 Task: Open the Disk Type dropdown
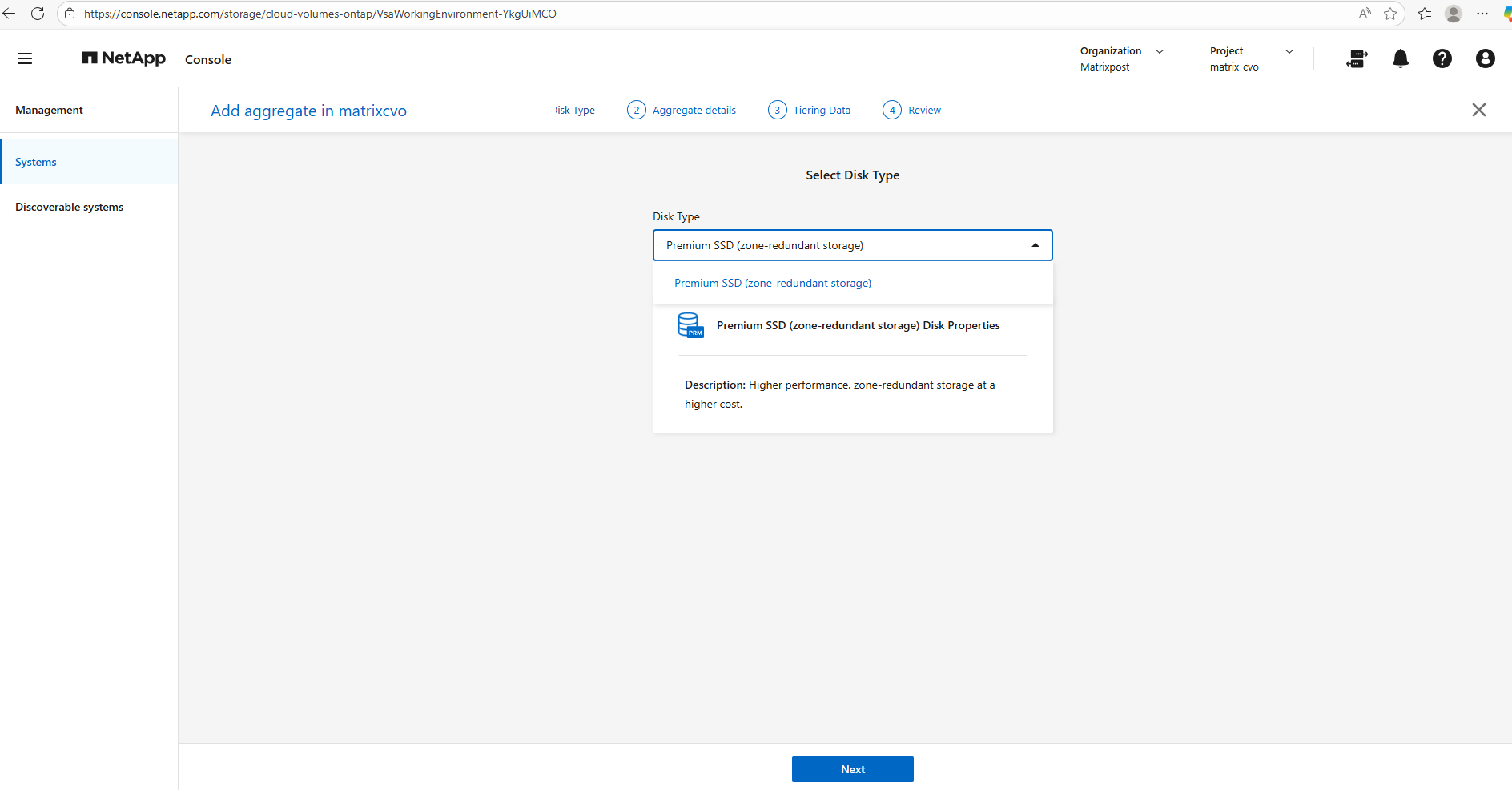[x=852, y=245]
